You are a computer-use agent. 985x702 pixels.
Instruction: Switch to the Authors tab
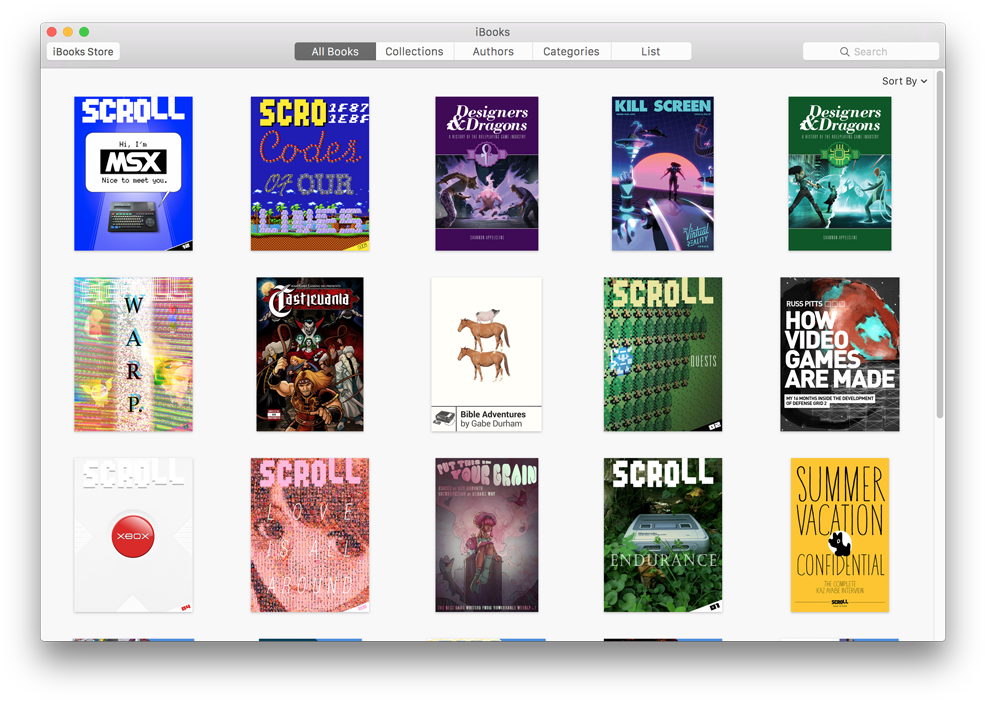coord(493,52)
